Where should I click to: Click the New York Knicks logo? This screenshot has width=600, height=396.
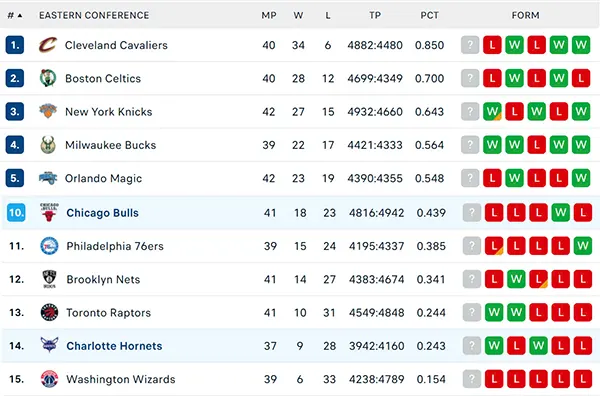click(48, 111)
